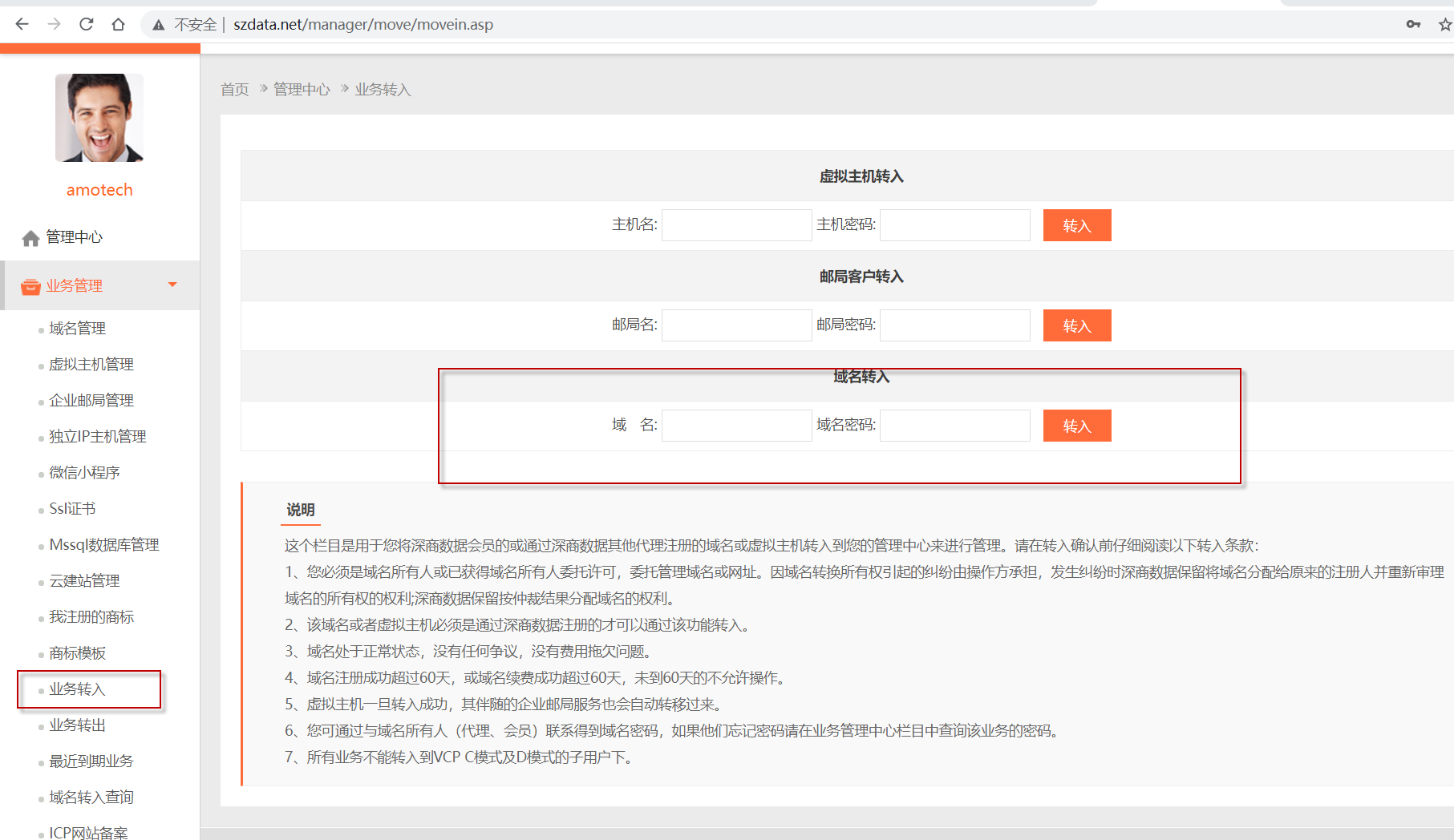Click the key icon in the address bar
1454x840 pixels.
pyautogui.click(x=1413, y=24)
